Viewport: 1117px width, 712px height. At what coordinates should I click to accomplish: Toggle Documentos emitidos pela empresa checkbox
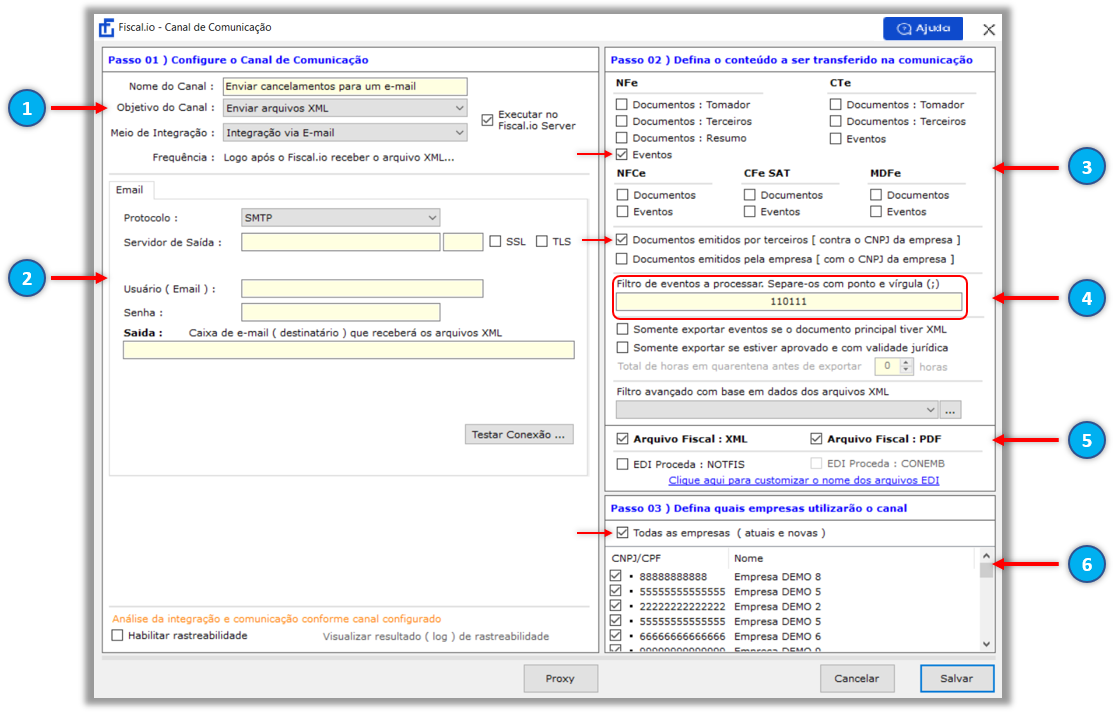pos(622,259)
